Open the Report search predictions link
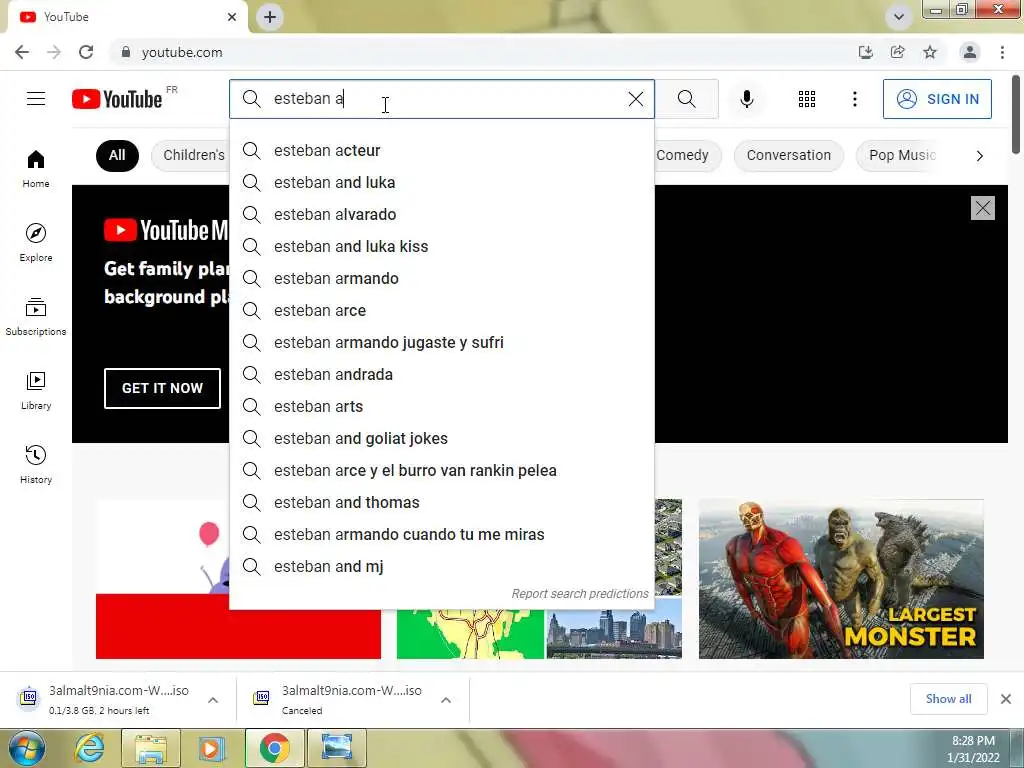1024x768 pixels. tap(580, 594)
